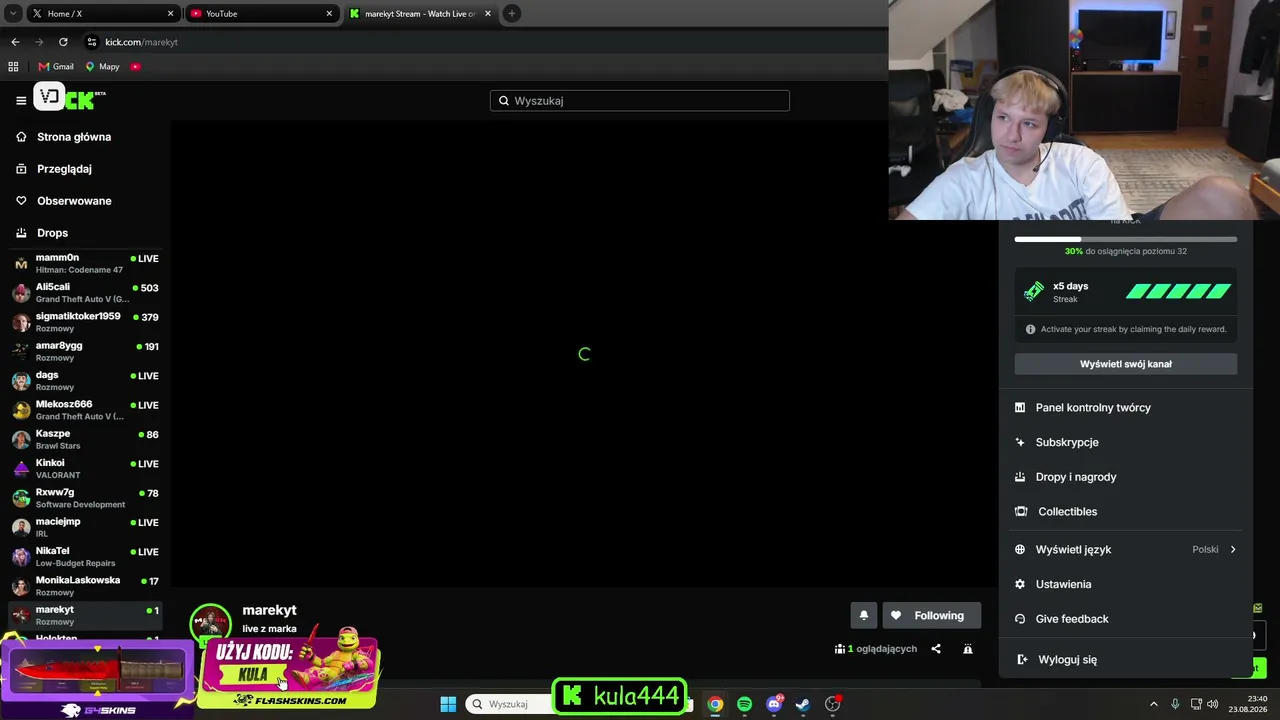
Task: Open Kaszpe Brawl Stars channel
Action: tap(85, 439)
